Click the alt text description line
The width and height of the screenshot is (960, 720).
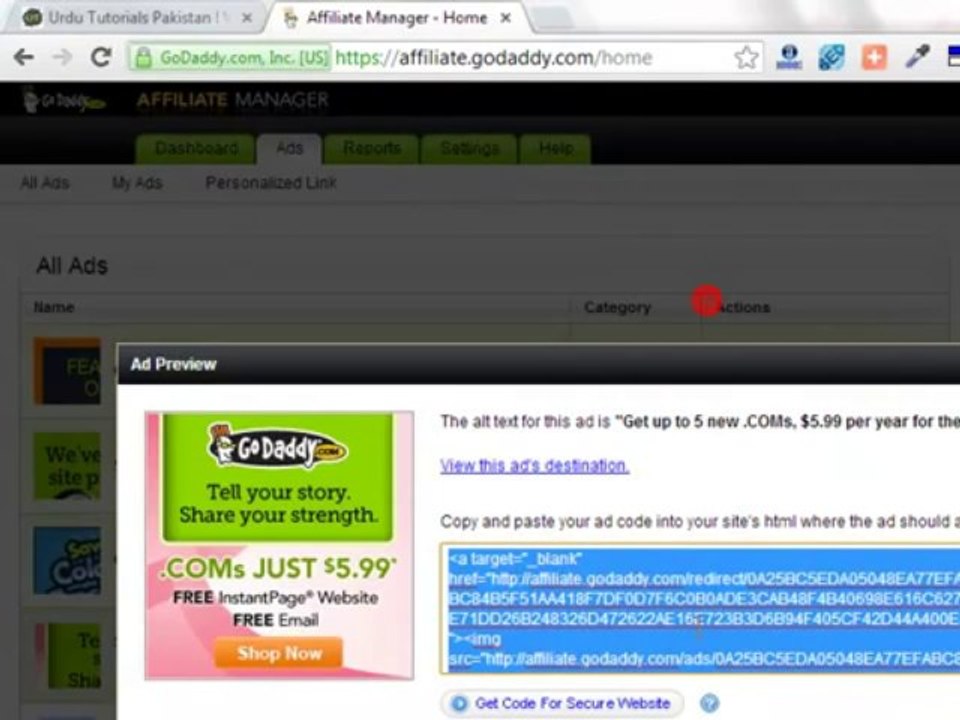(x=700, y=422)
